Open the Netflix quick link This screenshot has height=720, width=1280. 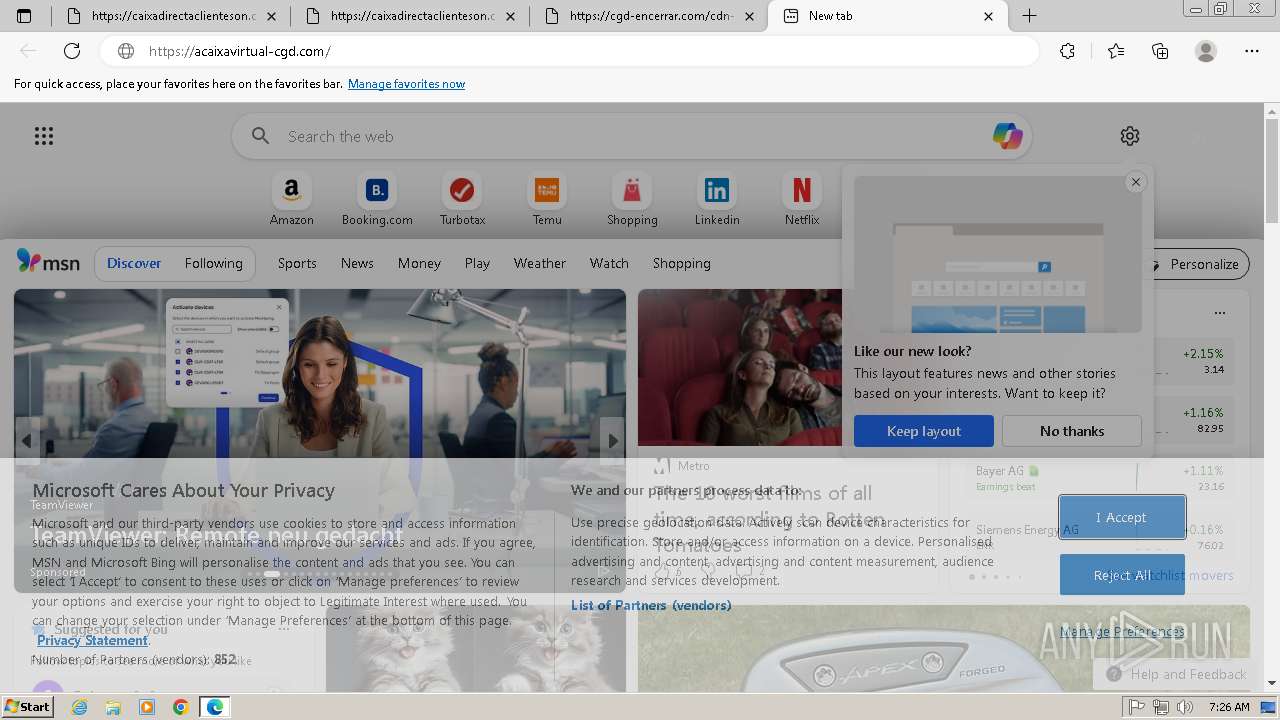tap(802, 199)
